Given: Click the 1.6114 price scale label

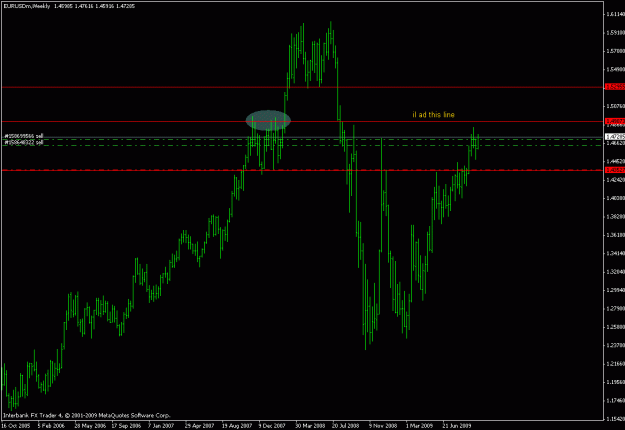Looking at the screenshot, I should [x=616, y=14].
